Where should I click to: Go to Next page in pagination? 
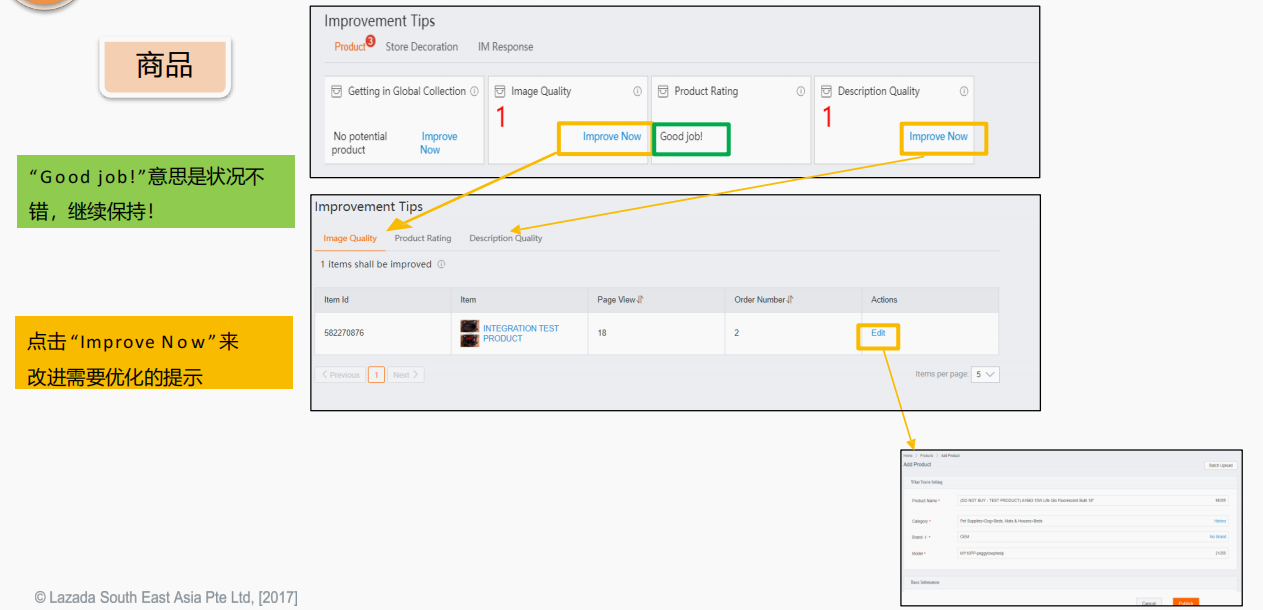(405, 375)
